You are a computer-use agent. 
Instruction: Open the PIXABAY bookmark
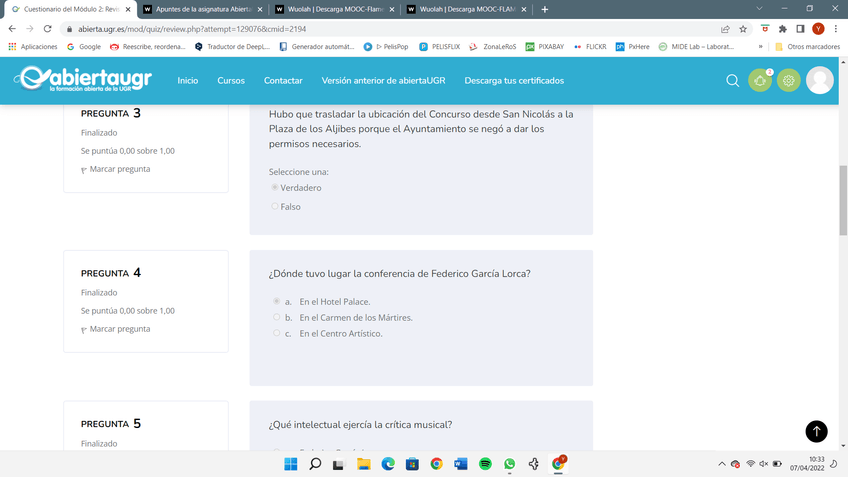(545, 47)
